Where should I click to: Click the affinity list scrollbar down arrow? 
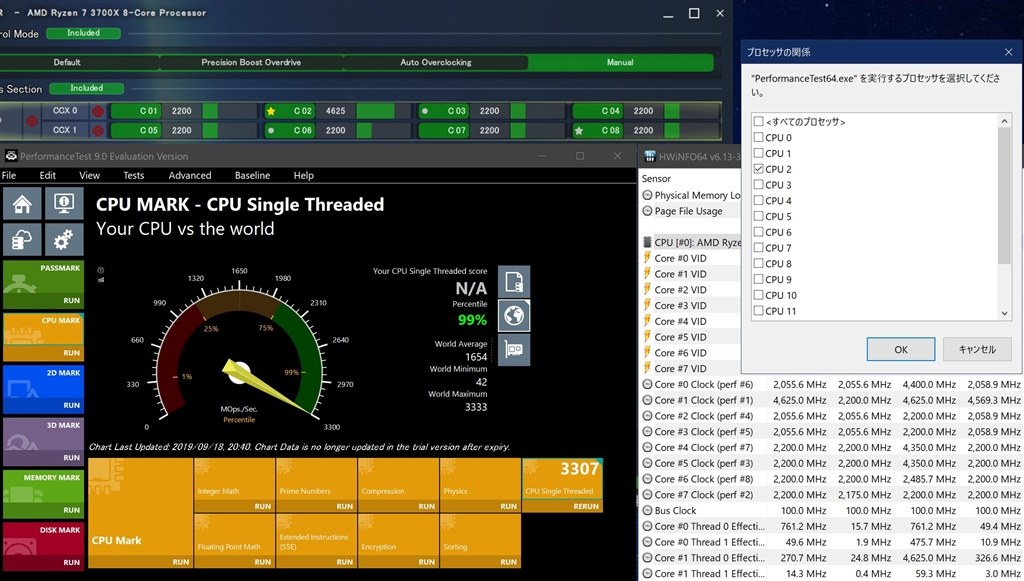coord(1004,313)
